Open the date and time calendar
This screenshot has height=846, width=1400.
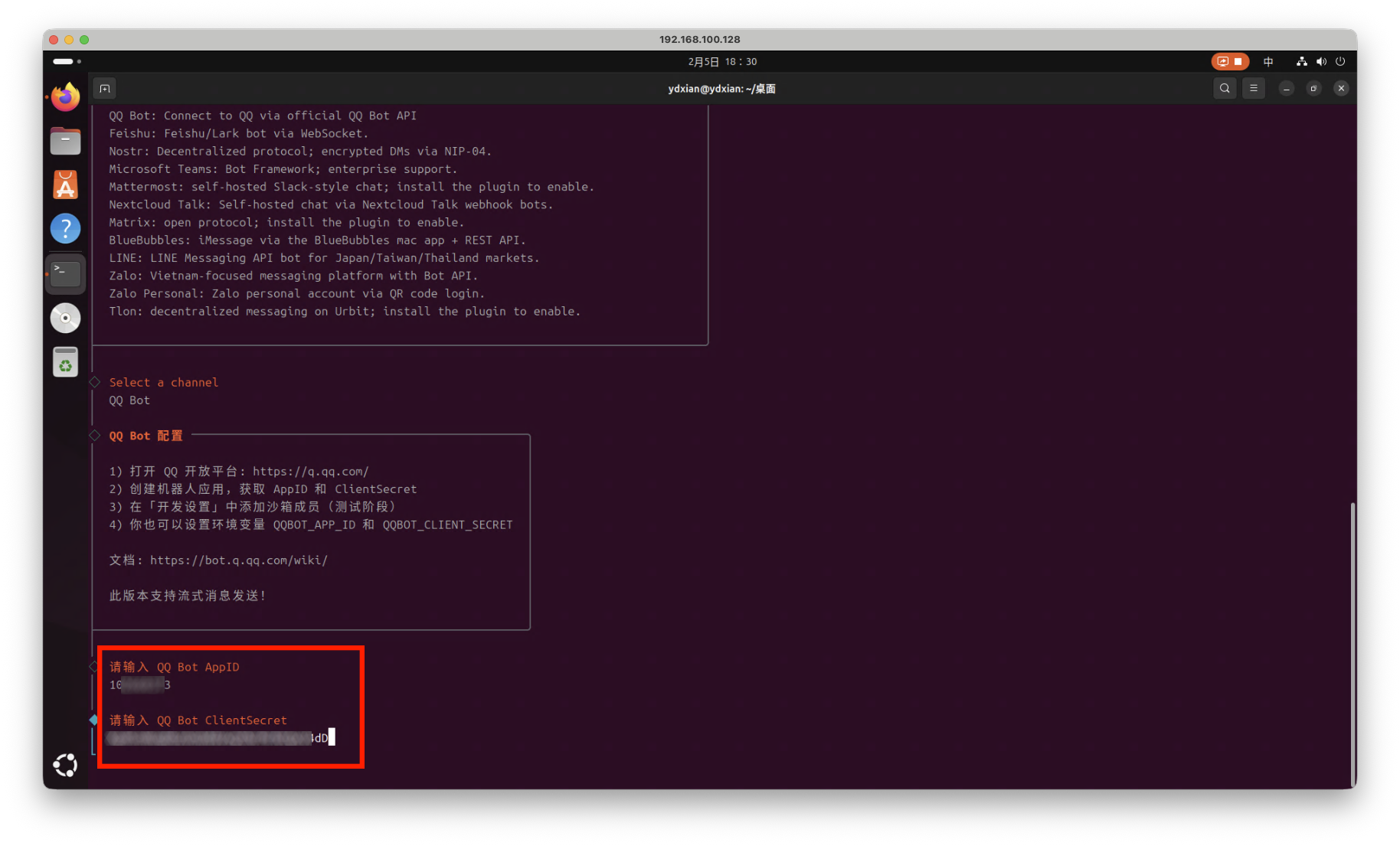722,62
